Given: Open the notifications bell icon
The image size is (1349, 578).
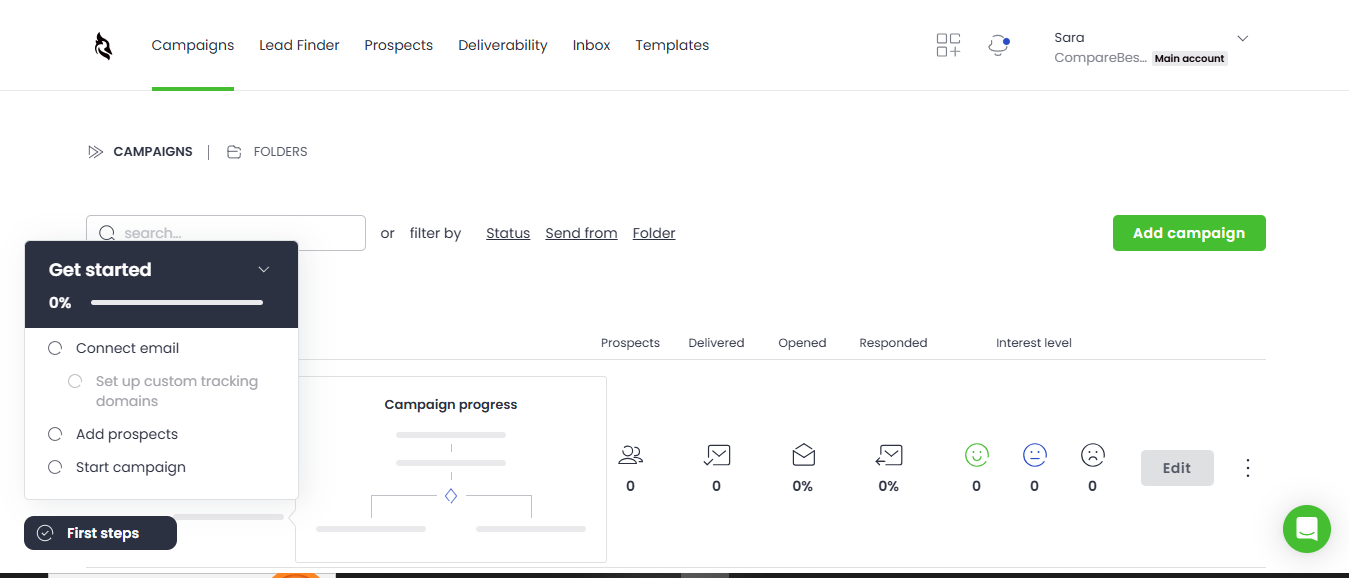Looking at the screenshot, I should click(997, 46).
